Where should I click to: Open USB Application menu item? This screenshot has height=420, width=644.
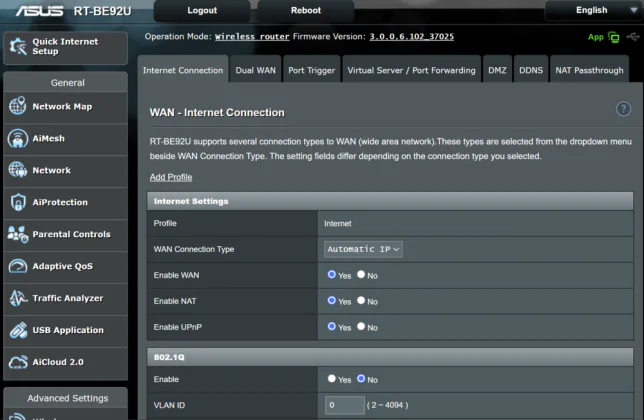[66, 330]
